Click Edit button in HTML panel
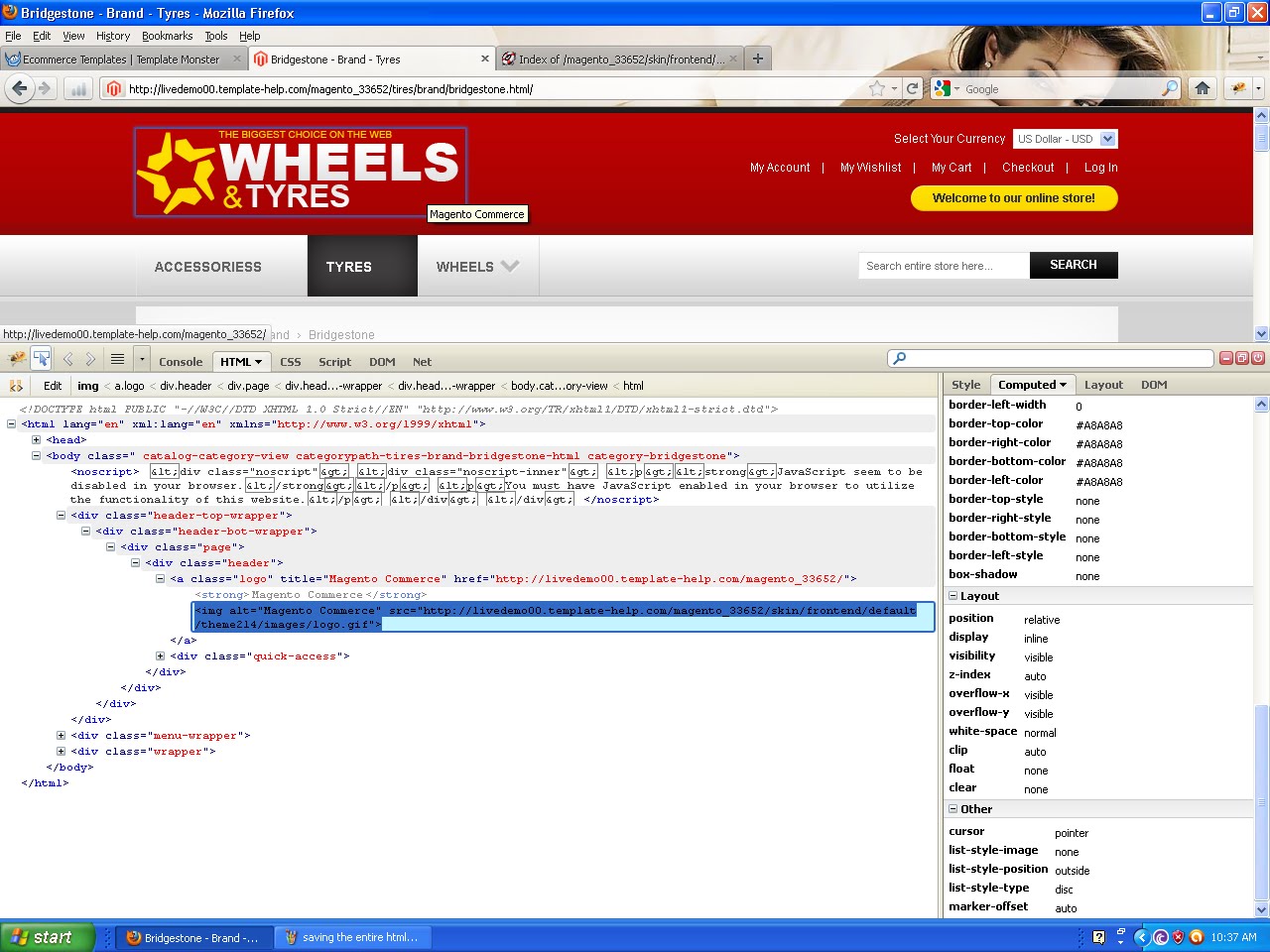This screenshot has width=1270, height=952. [53, 386]
